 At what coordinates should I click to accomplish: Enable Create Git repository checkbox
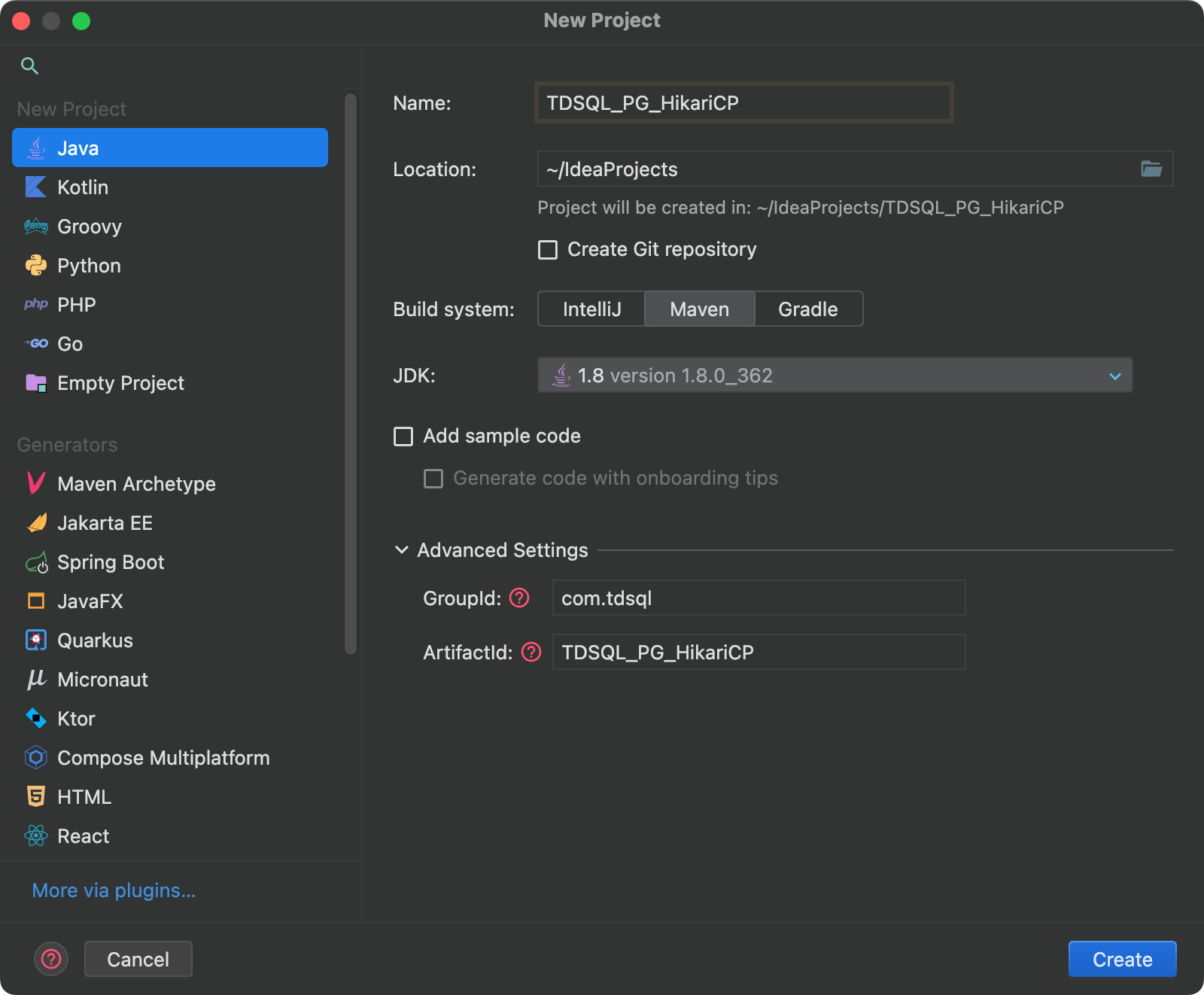548,249
